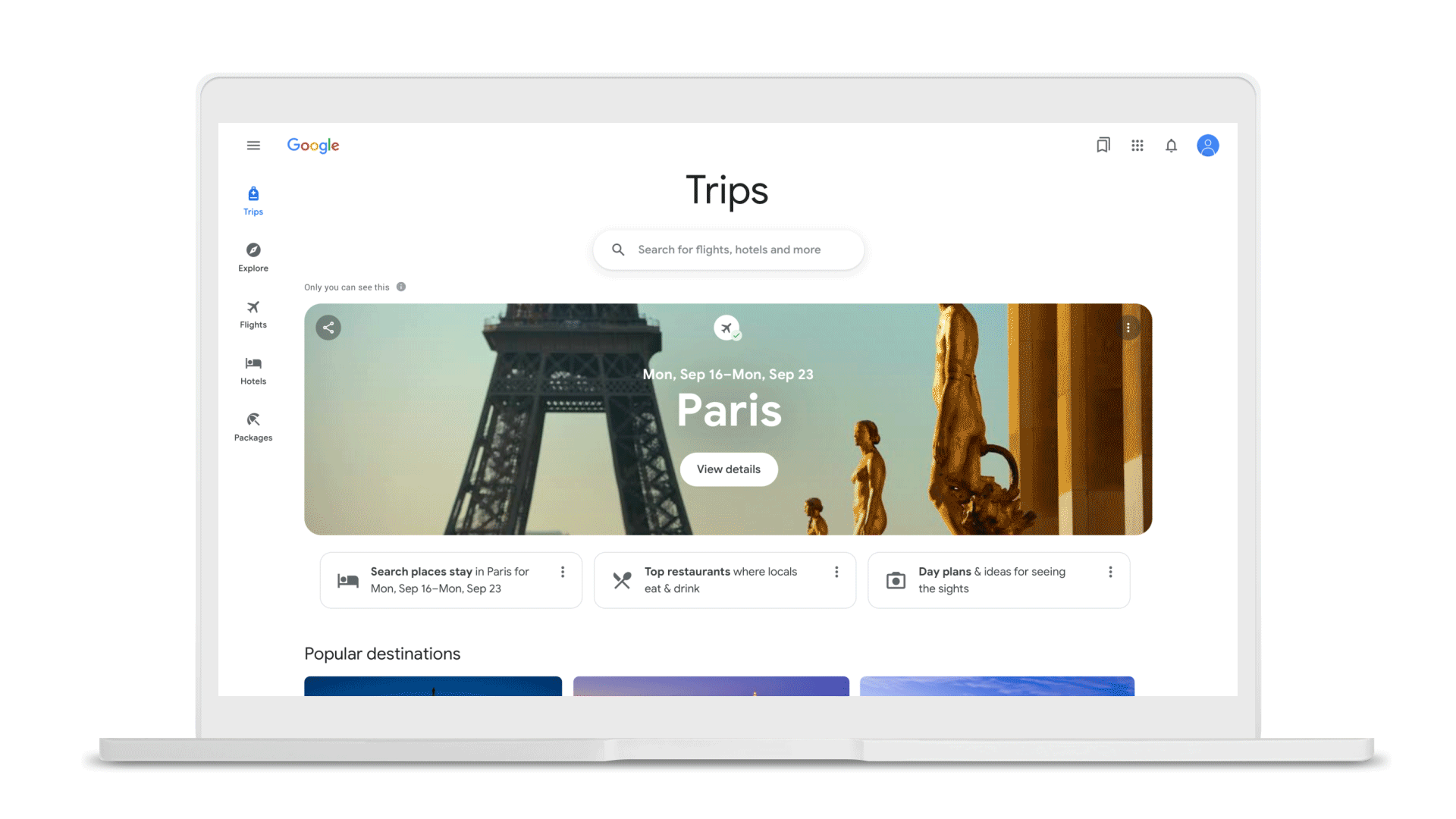Click the bookmark/saved trips icon
Image resolution: width=1456 pixels, height=819 pixels.
(x=1103, y=145)
